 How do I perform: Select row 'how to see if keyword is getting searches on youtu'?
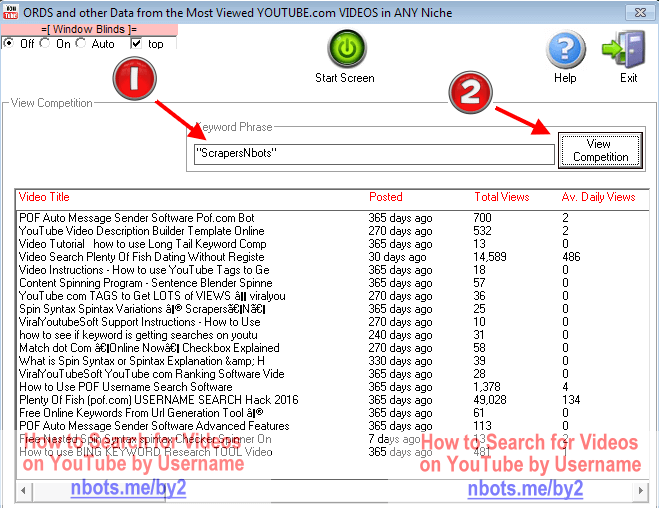(x=332, y=335)
